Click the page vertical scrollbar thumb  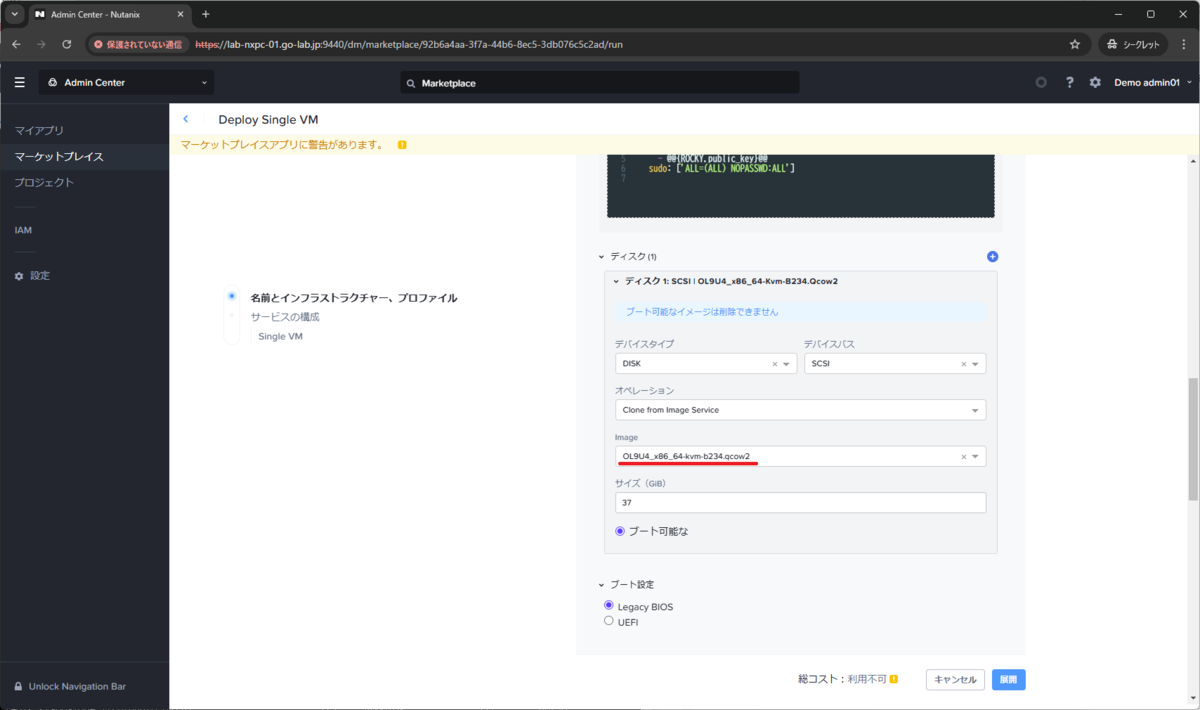pyautogui.click(x=1193, y=440)
